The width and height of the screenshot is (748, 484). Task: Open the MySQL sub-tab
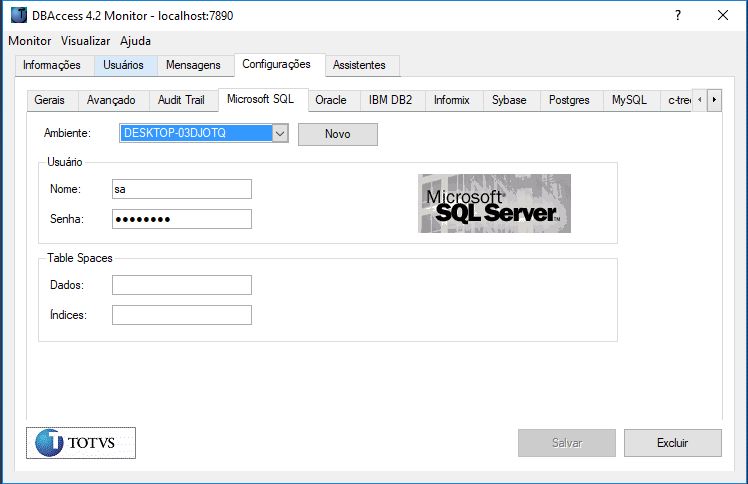tap(630, 100)
